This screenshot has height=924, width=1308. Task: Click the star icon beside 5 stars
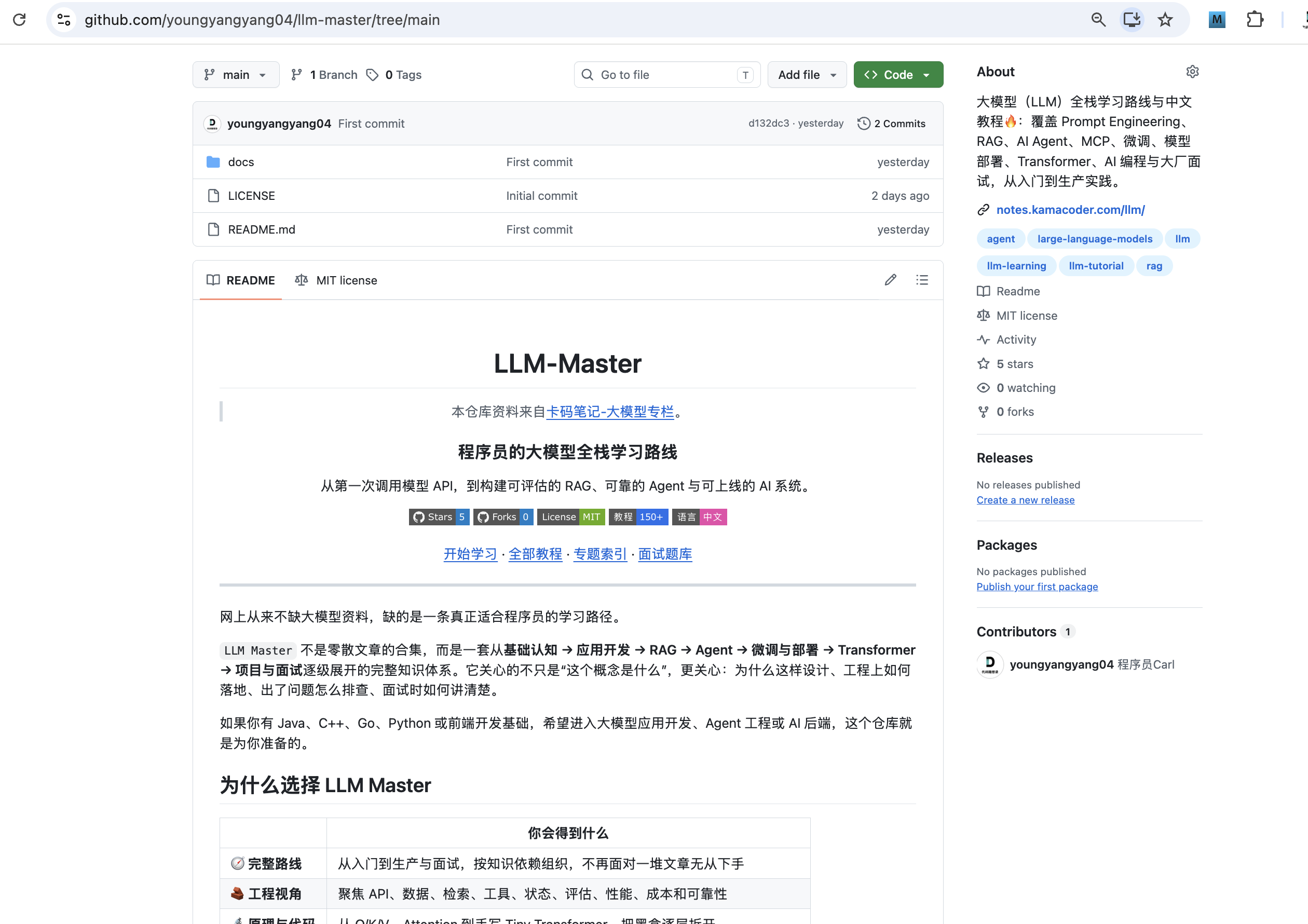point(983,363)
